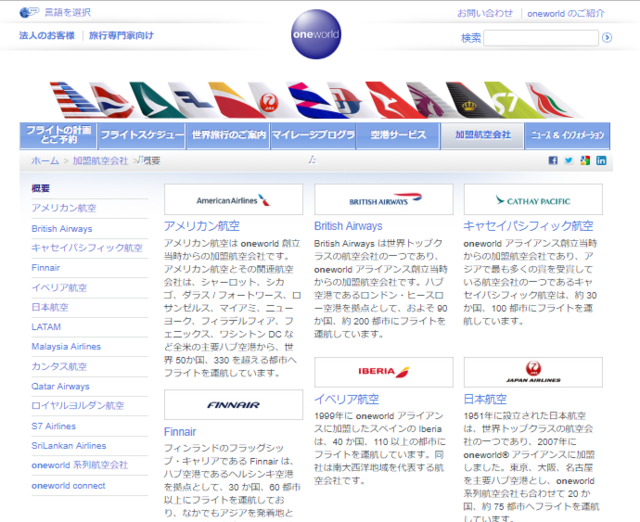Open the Iberia logo card

pyautogui.click(x=384, y=372)
